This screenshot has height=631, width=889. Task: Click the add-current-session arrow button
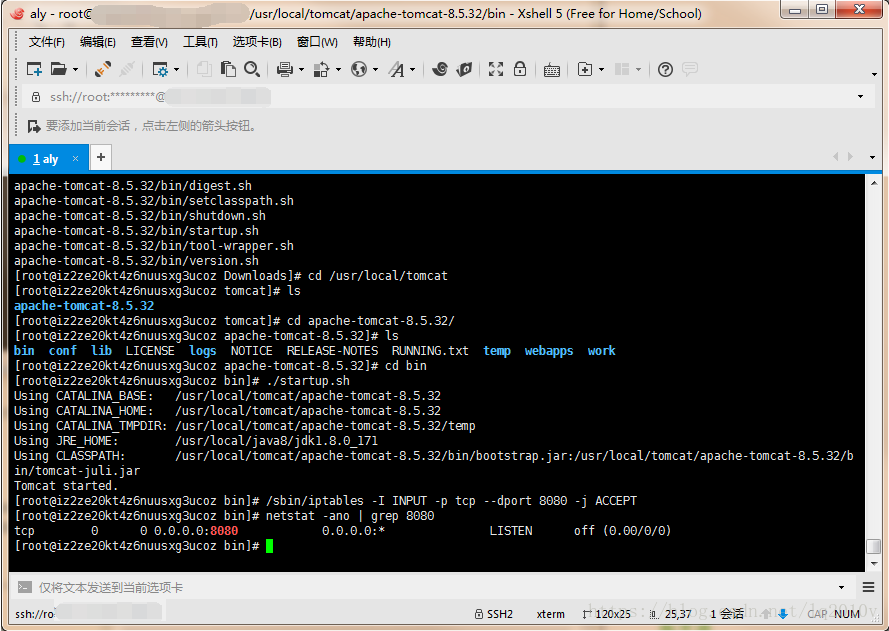(34, 126)
